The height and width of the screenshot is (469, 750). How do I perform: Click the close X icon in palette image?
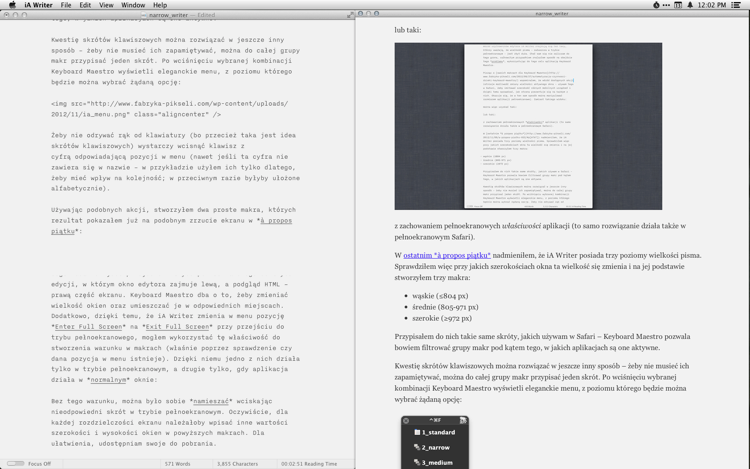[x=406, y=420]
